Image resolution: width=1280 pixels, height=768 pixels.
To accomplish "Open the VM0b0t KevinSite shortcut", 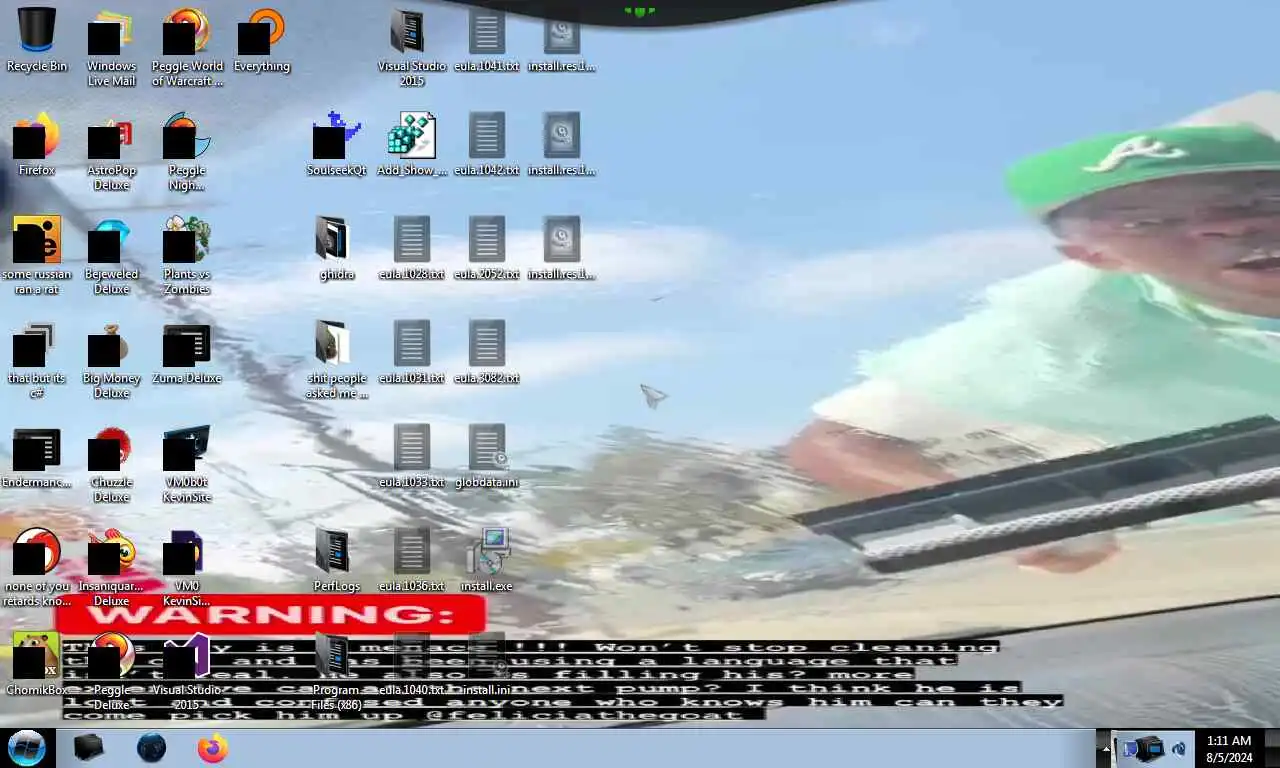I will click(x=187, y=462).
